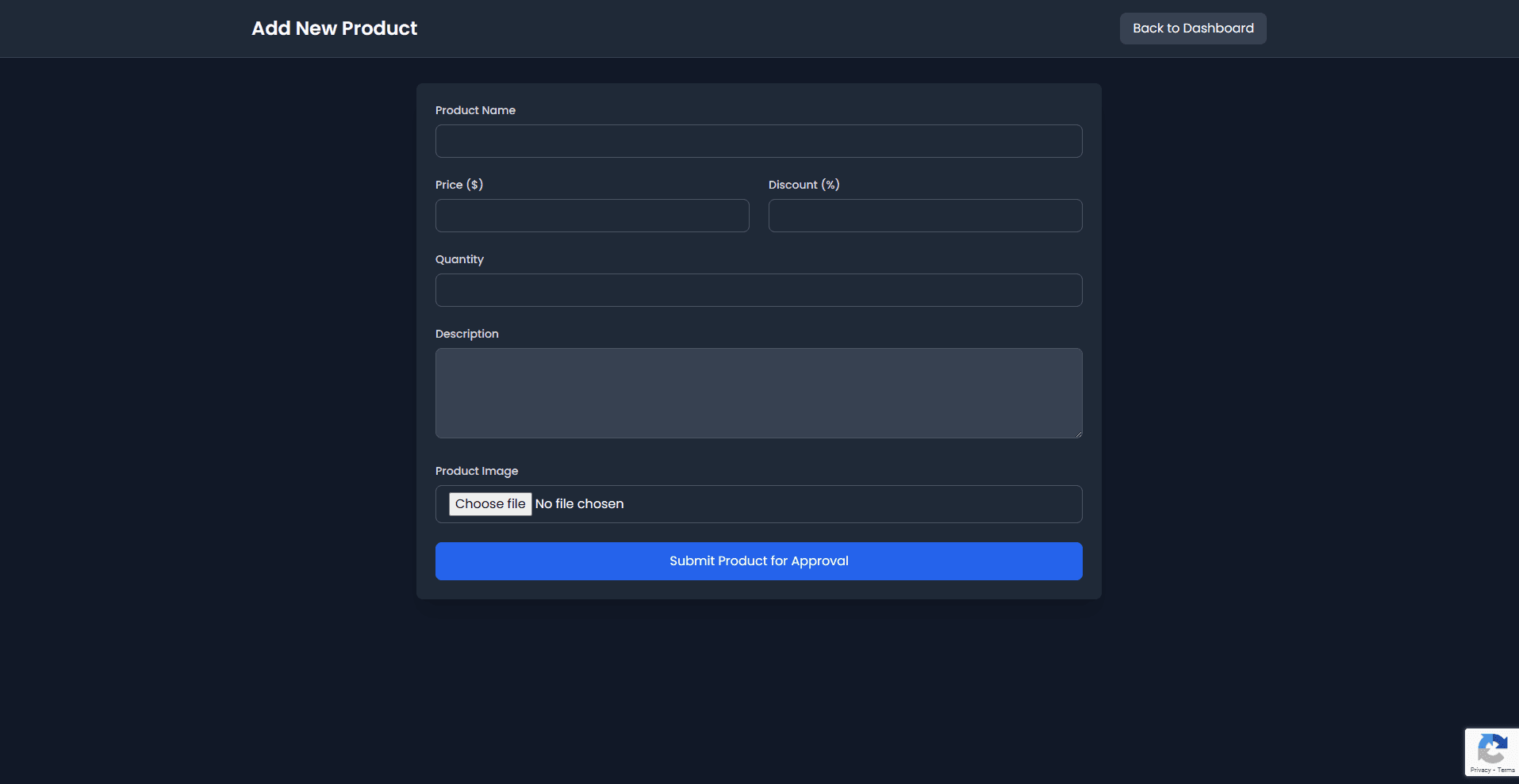Image resolution: width=1519 pixels, height=784 pixels.
Task: Click the Price ($) label
Action: coord(459,184)
